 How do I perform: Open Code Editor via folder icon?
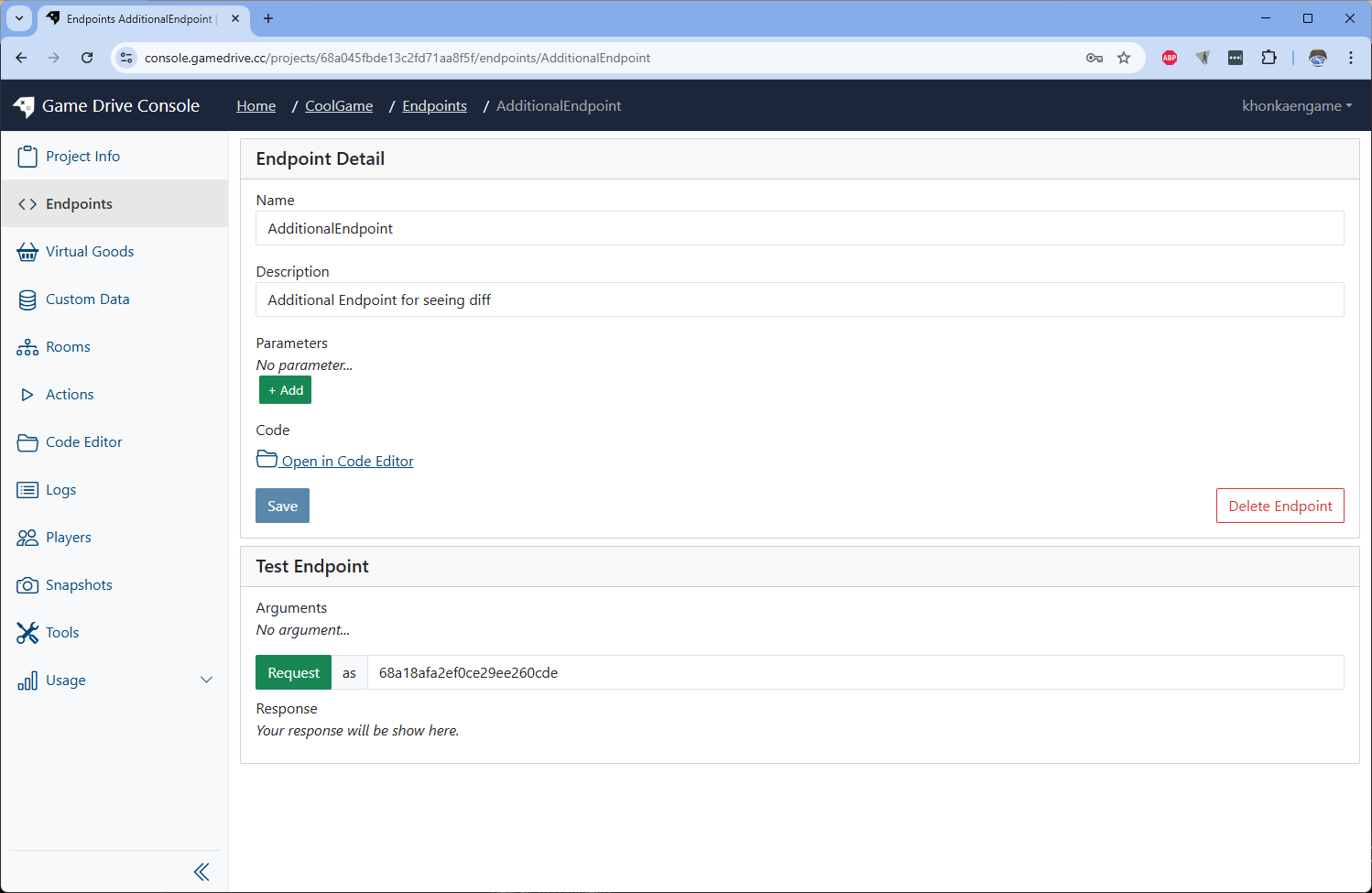(27, 441)
